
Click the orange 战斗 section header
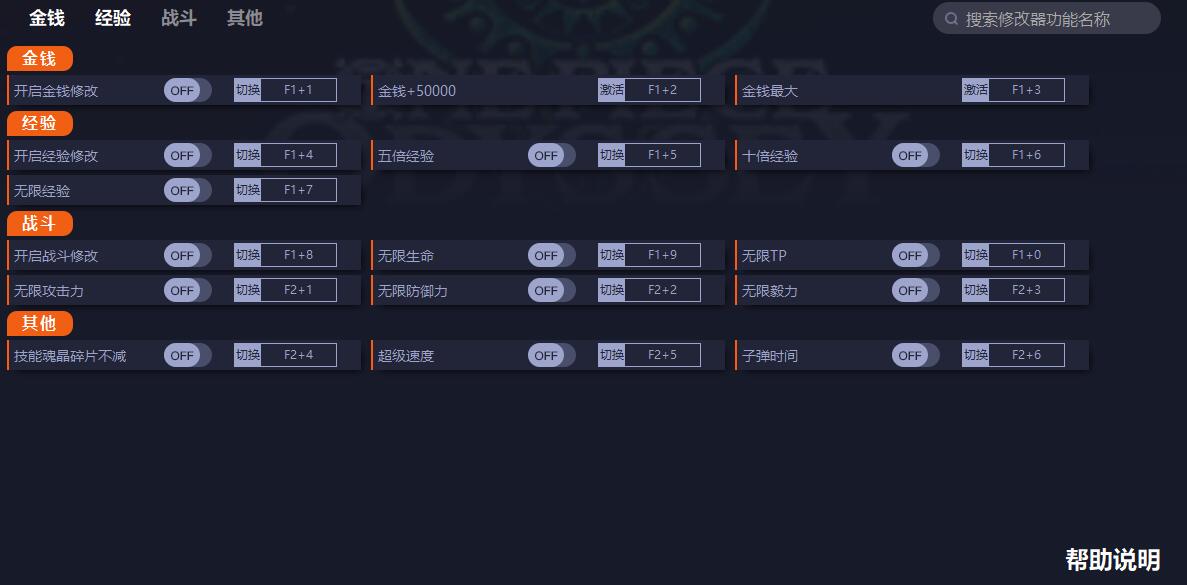pos(39,224)
